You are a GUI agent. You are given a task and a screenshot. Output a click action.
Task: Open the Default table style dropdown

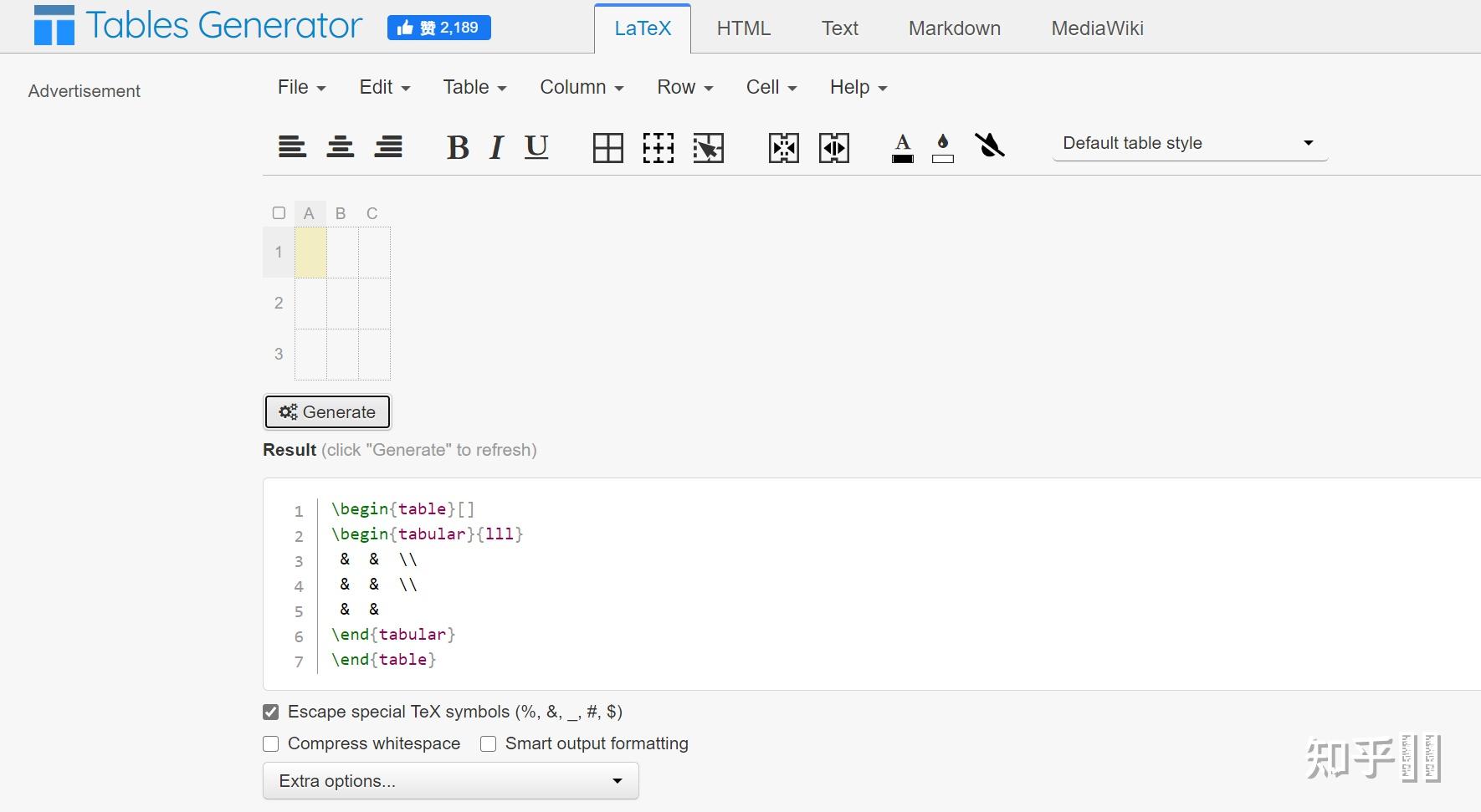pyautogui.click(x=1190, y=143)
